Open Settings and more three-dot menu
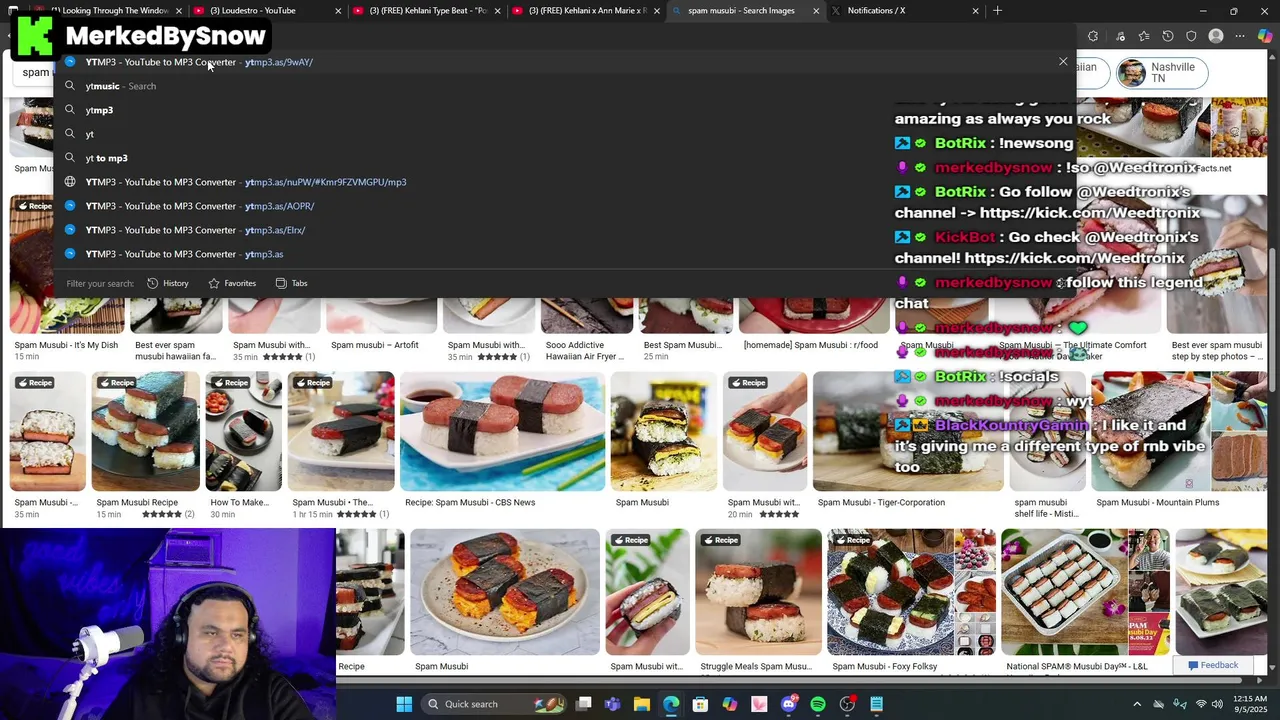Screen dimensions: 1280x720 1241,36
